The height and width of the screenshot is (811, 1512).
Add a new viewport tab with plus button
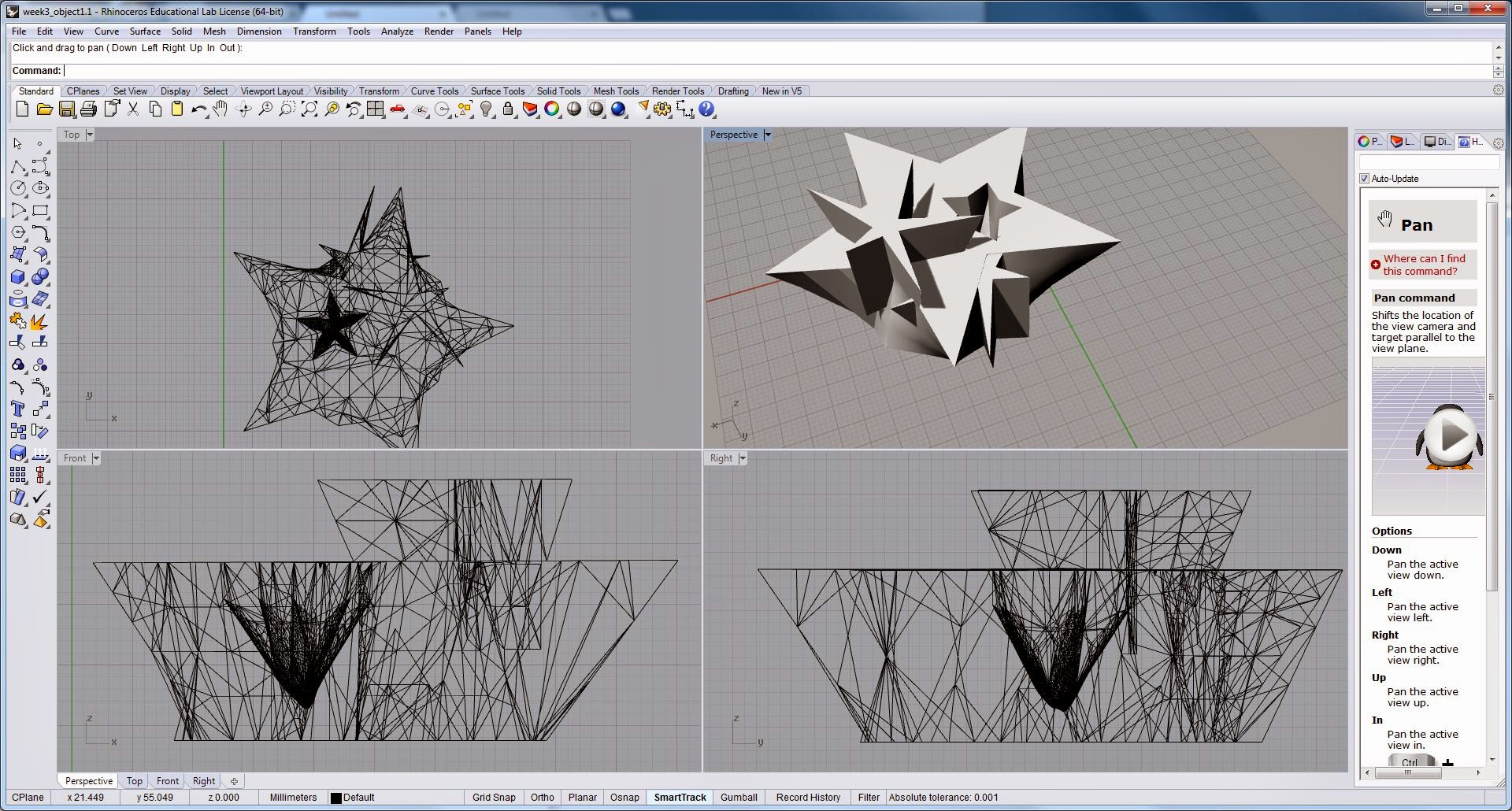[x=234, y=781]
